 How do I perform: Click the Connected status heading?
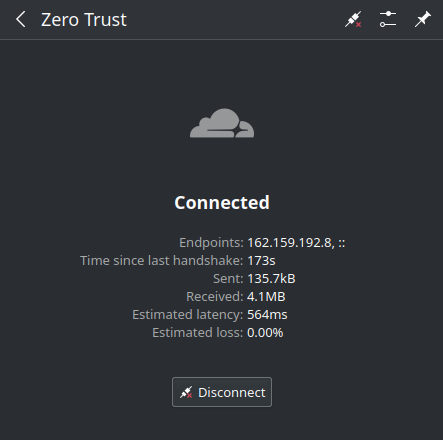coord(222,202)
